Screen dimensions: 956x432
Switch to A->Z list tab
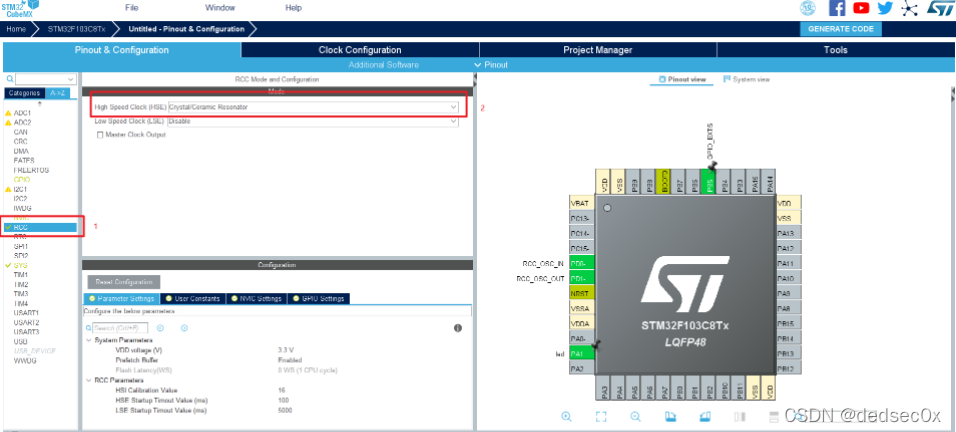pyautogui.click(x=59, y=93)
